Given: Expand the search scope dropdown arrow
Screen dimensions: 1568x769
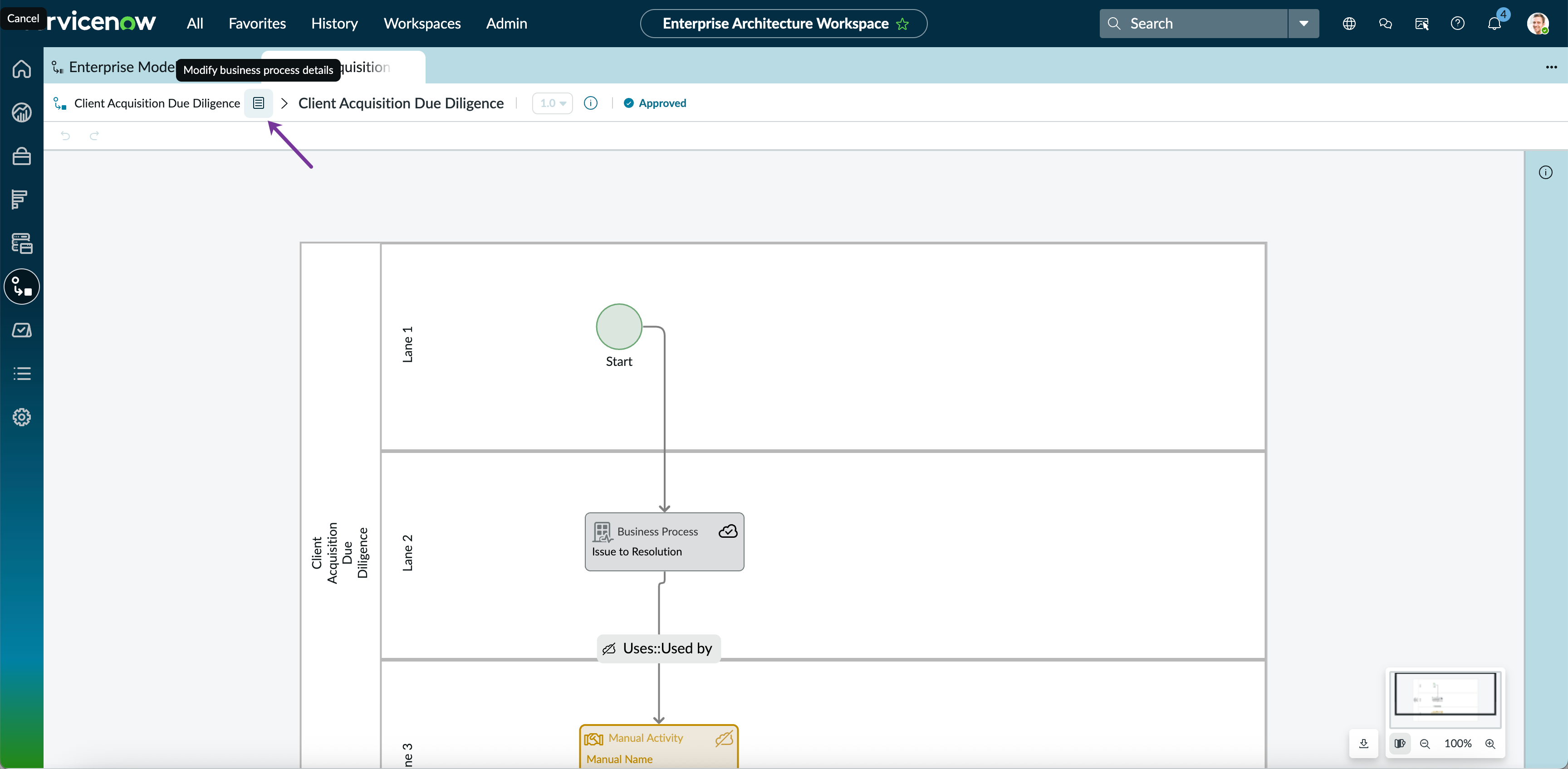Looking at the screenshot, I should (1304, 24).
